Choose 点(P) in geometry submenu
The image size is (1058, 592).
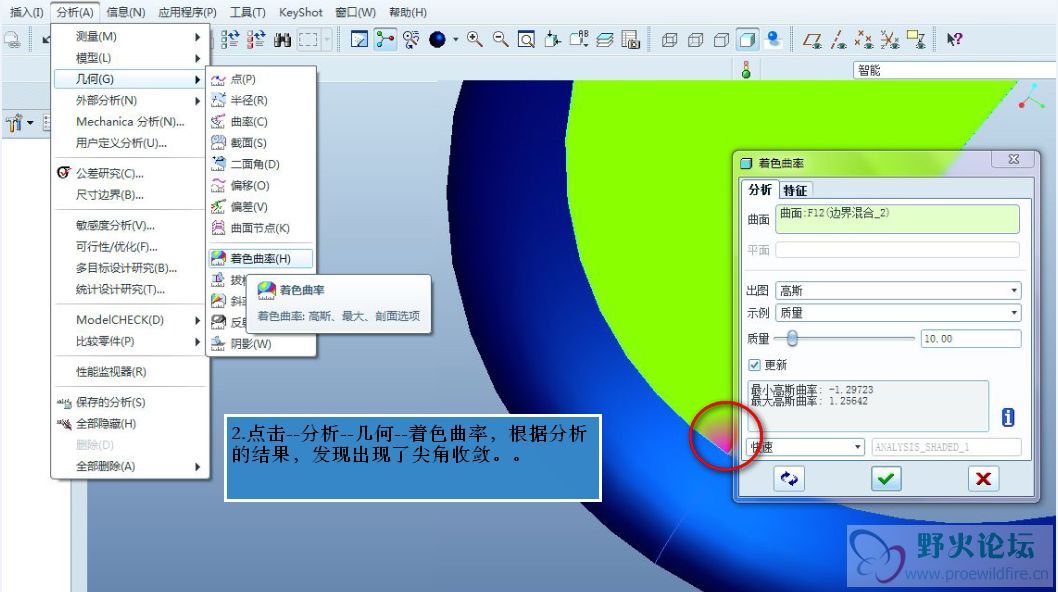click(x=261, y=80)
